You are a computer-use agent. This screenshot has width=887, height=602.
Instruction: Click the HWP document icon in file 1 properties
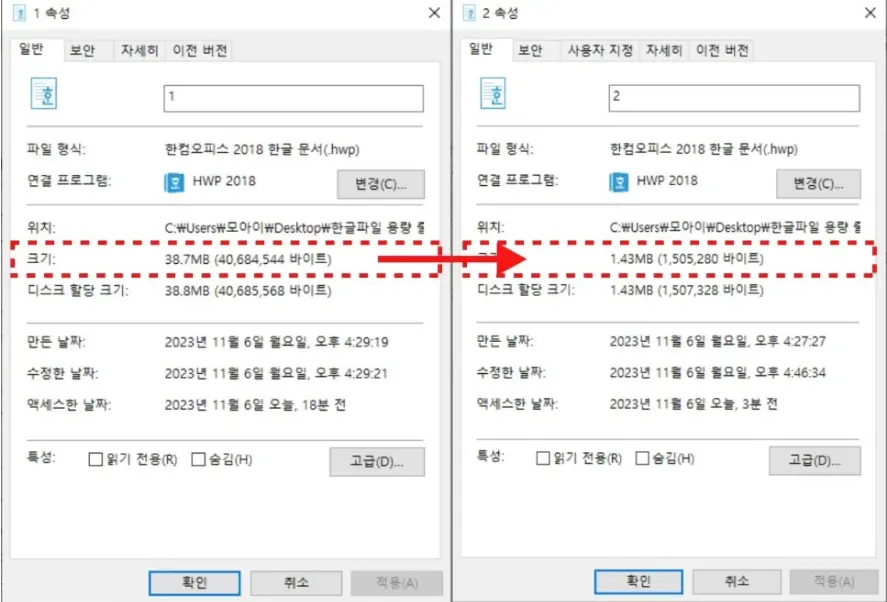[x=44, y=93]
